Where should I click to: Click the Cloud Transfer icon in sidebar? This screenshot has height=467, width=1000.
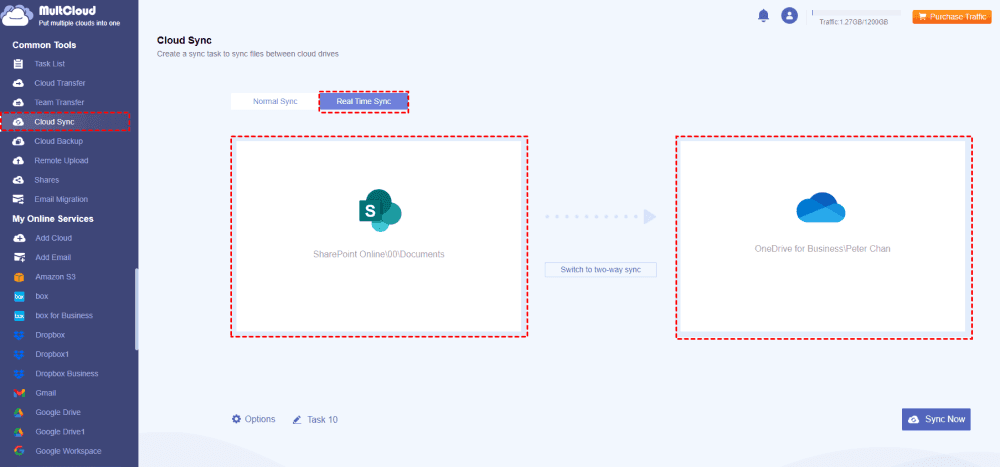pyautogui.click(x=19, y=83)
